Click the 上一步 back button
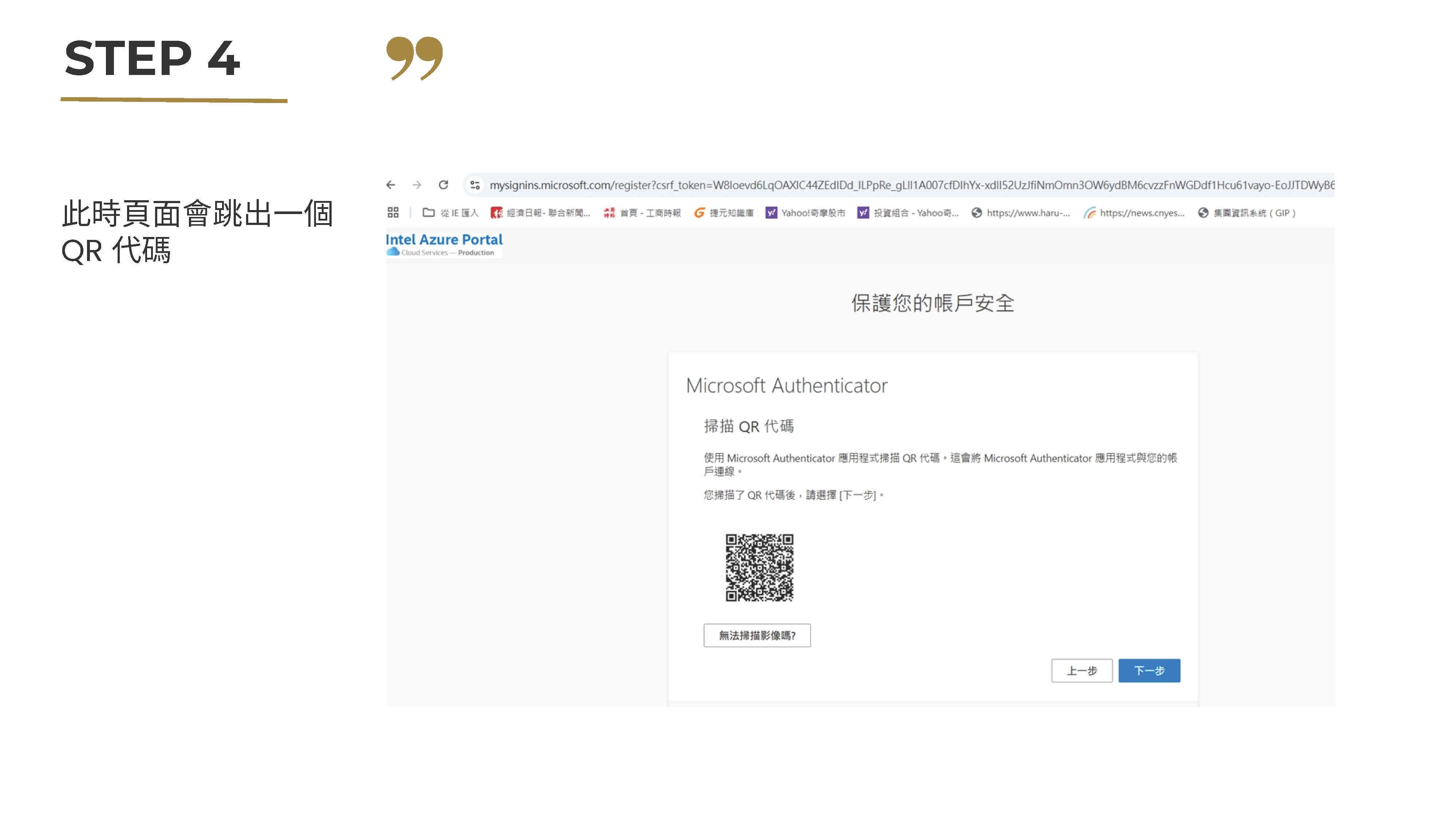 (1082, 670)
